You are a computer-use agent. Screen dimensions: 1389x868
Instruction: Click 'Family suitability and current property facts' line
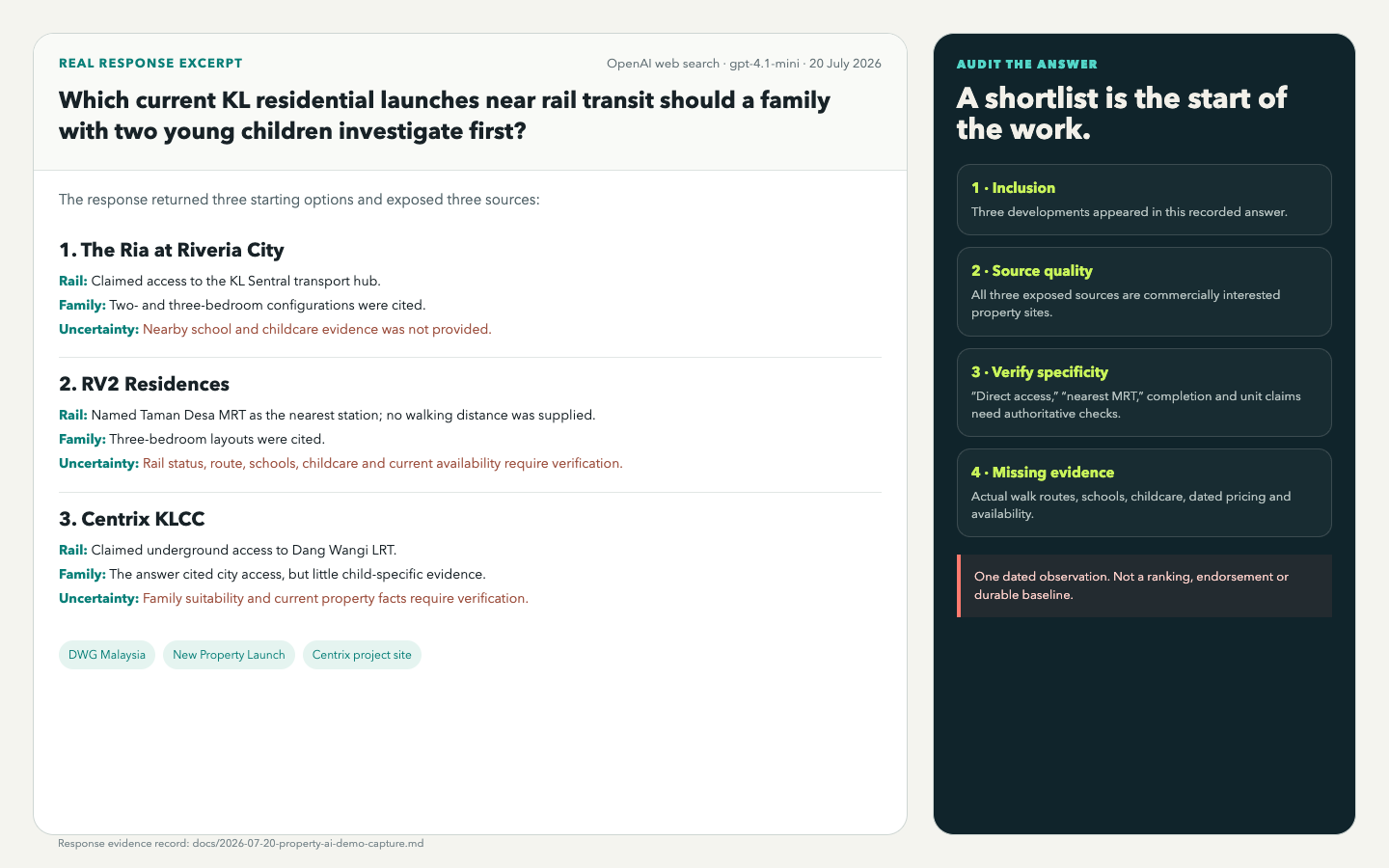[293, 598]
